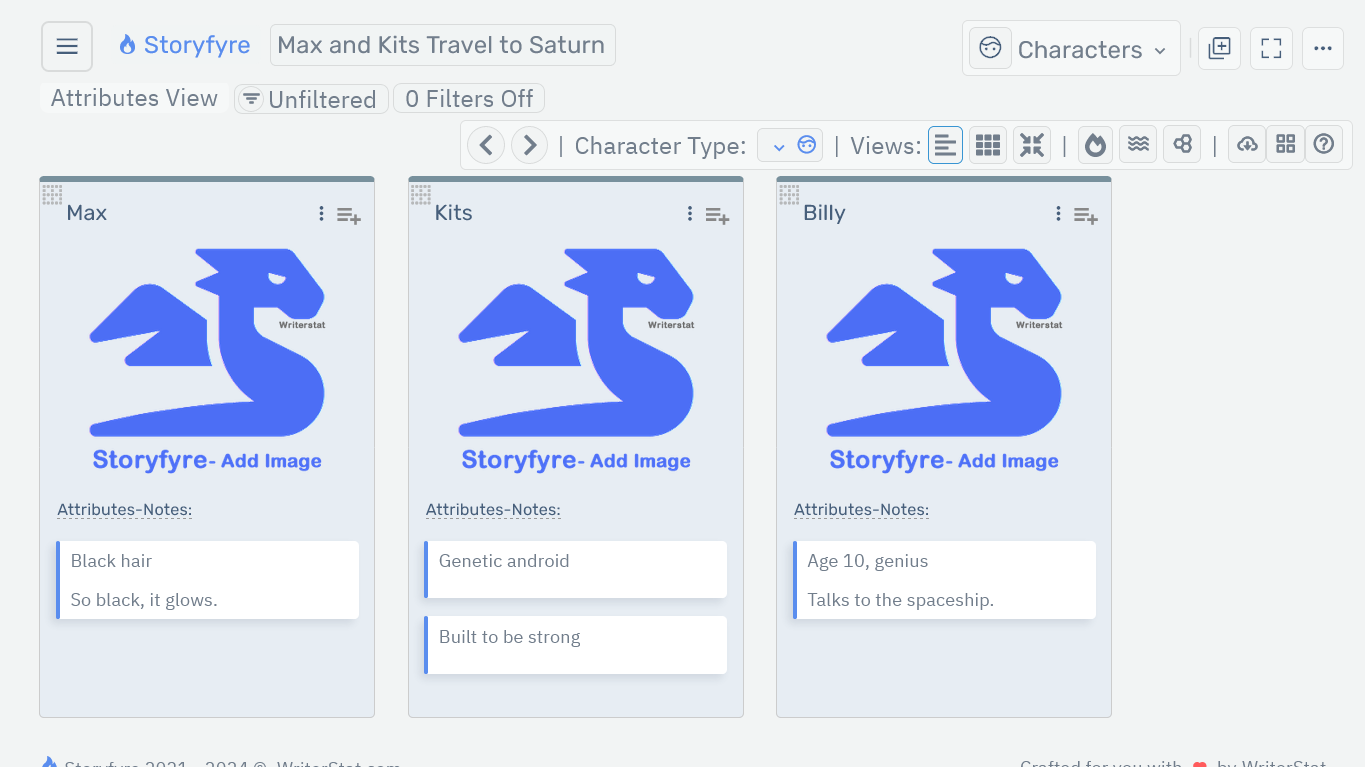
Task: Open the Character Type dropdown
Action: [x=790, y=146]
